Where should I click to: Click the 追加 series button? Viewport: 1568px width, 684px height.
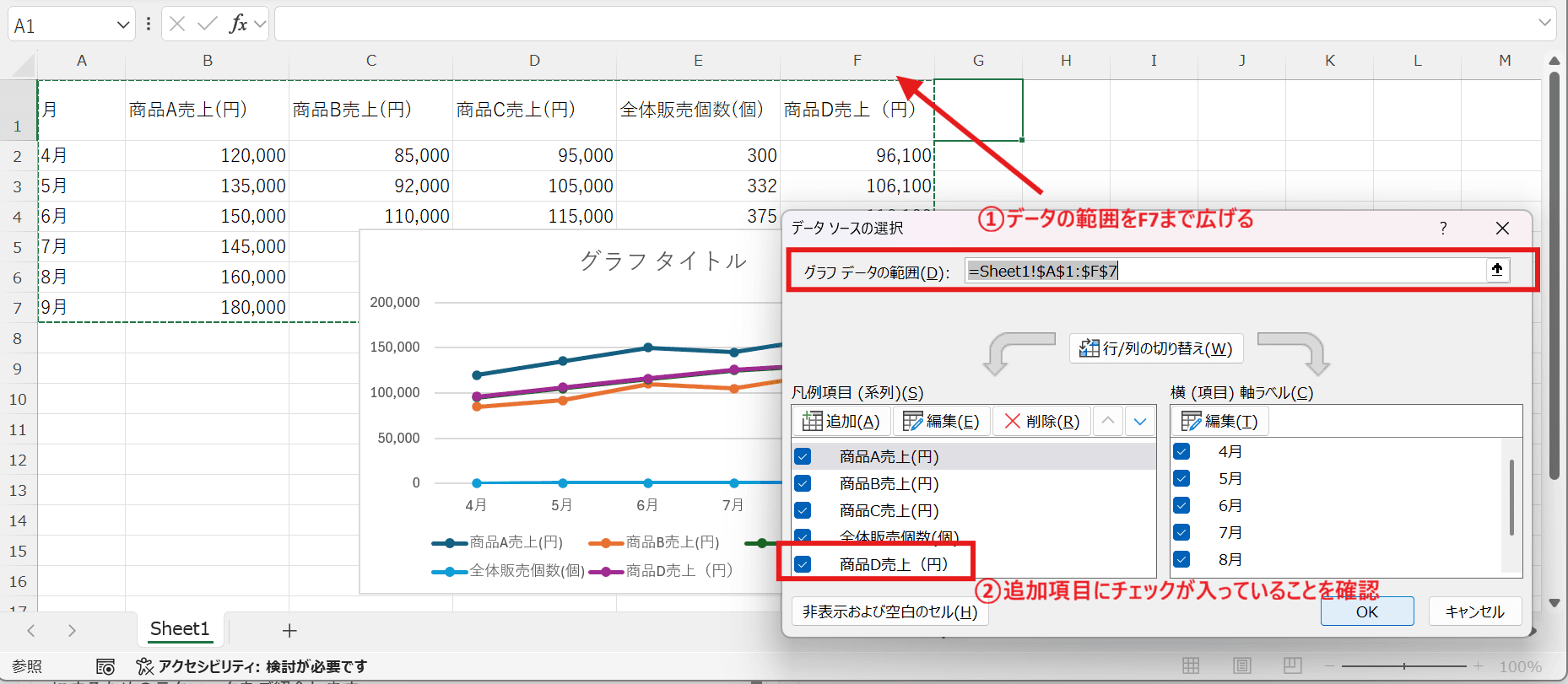tap(841, 421)
